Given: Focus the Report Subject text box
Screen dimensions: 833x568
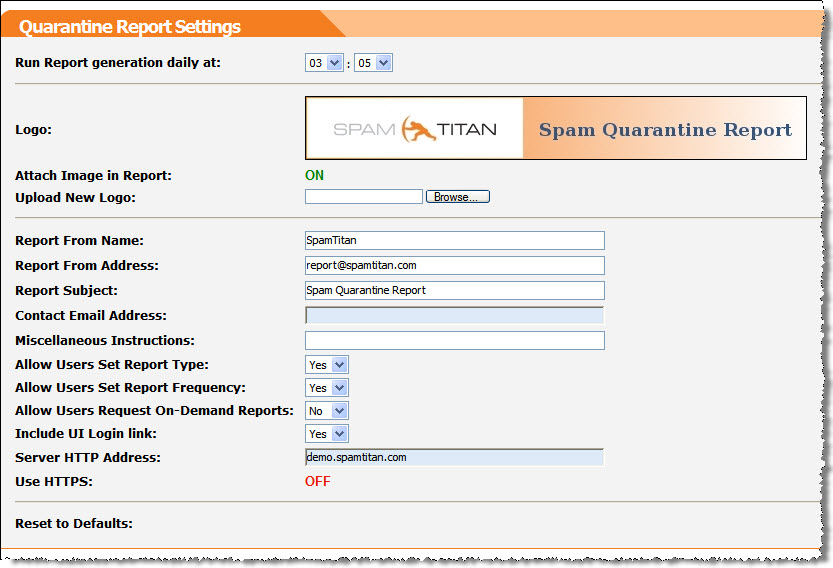Looking at the screenshot, I should click(454, 290).
